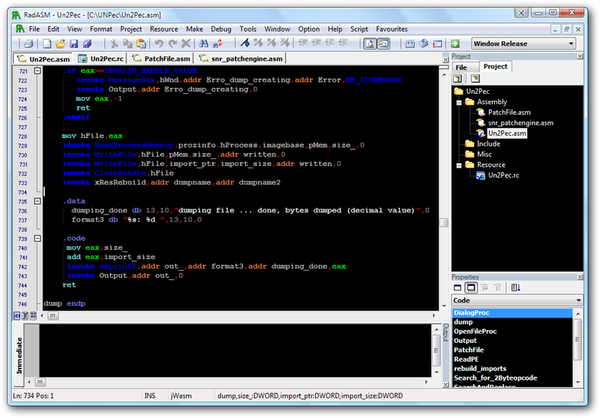Open the Script menu
Viewport: 600px width, 418px height.
click(359, 29)
